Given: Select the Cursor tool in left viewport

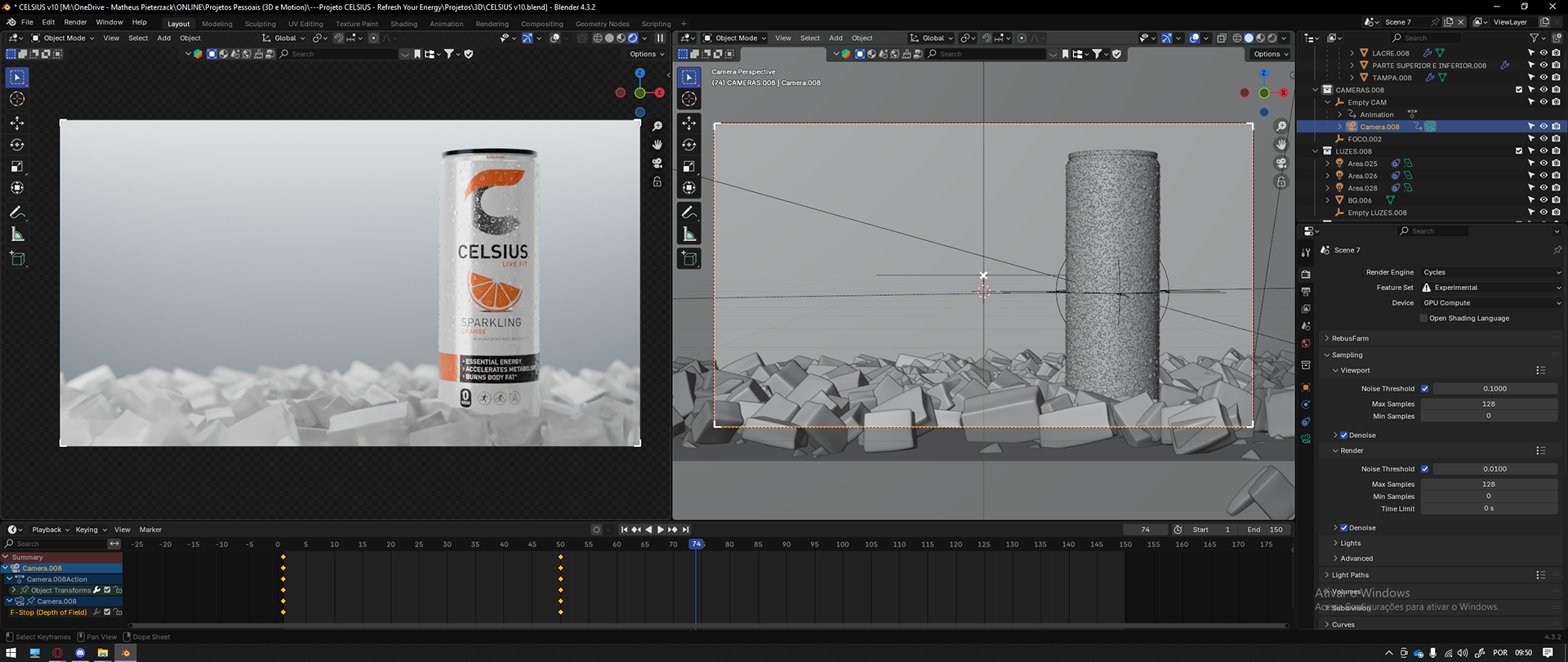Looking at the screenshot, I should pyautogui.click(x=17, y=99).
